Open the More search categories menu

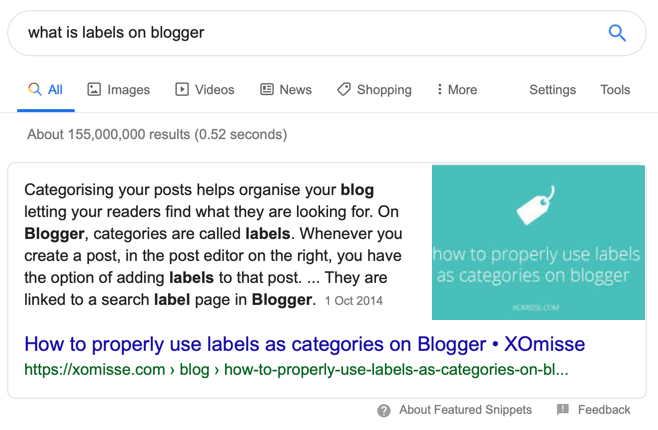coord(457,89)
